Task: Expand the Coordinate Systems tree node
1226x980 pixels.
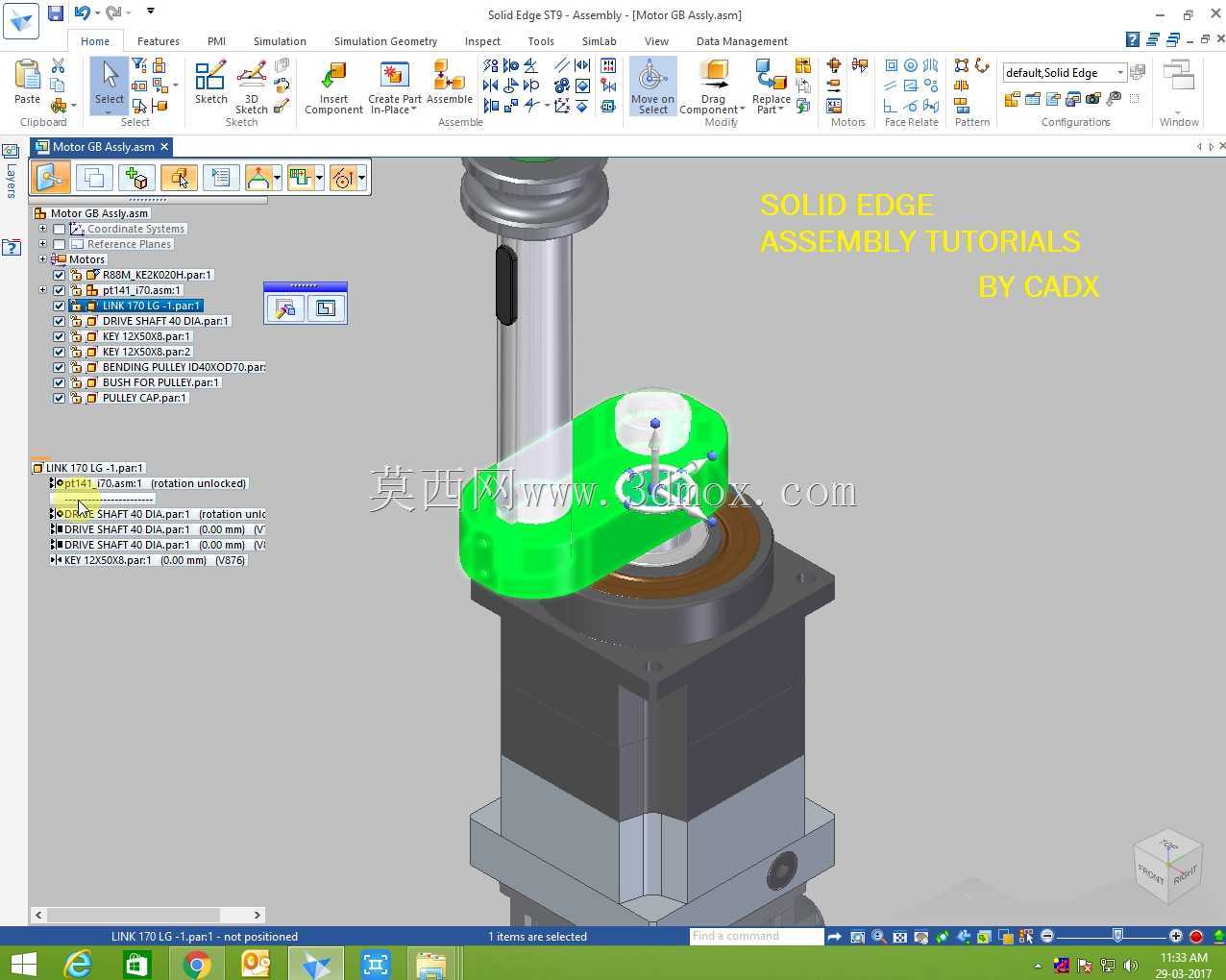Action: (x=42, y=229)
